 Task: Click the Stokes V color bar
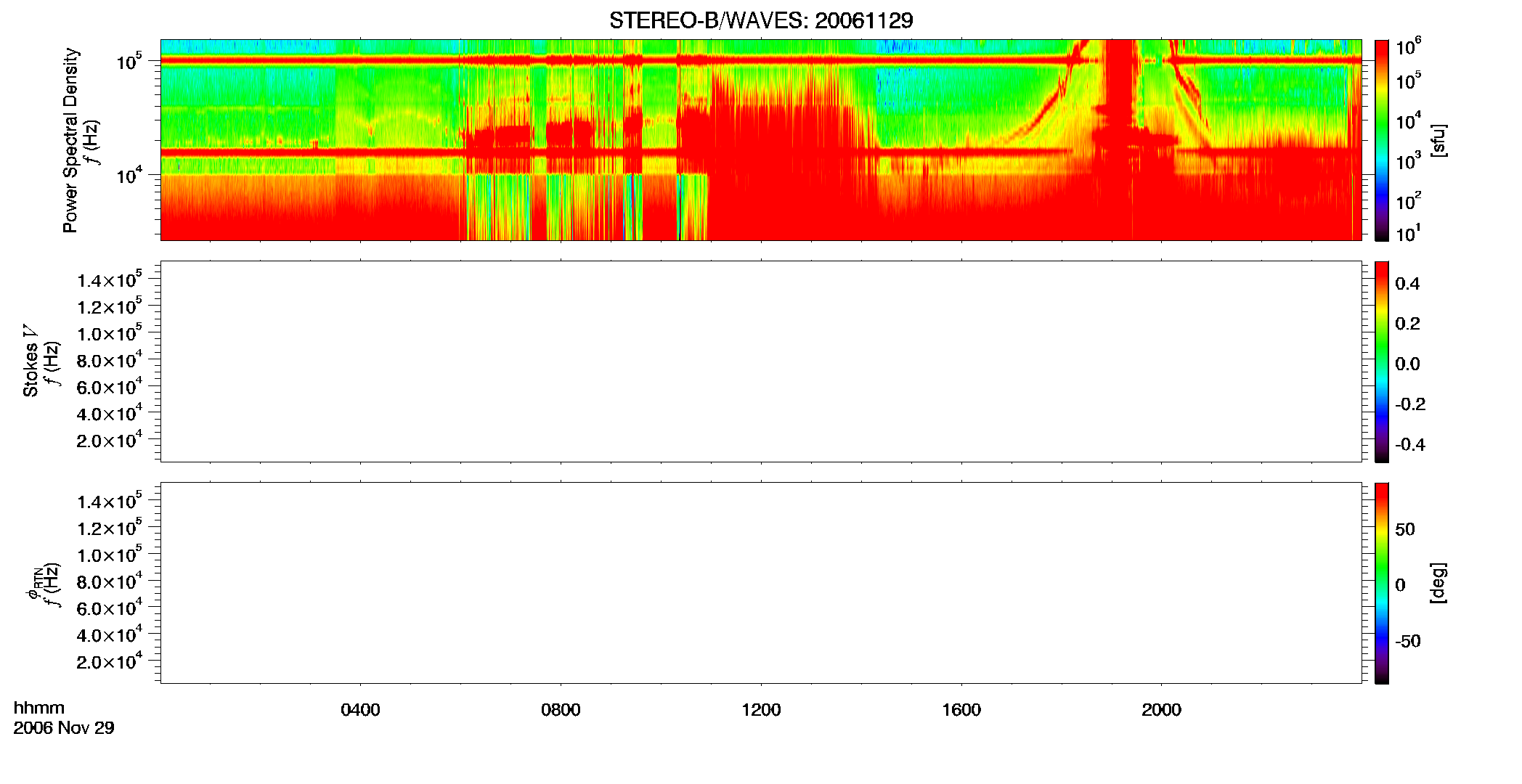[x=1382, y=362]
